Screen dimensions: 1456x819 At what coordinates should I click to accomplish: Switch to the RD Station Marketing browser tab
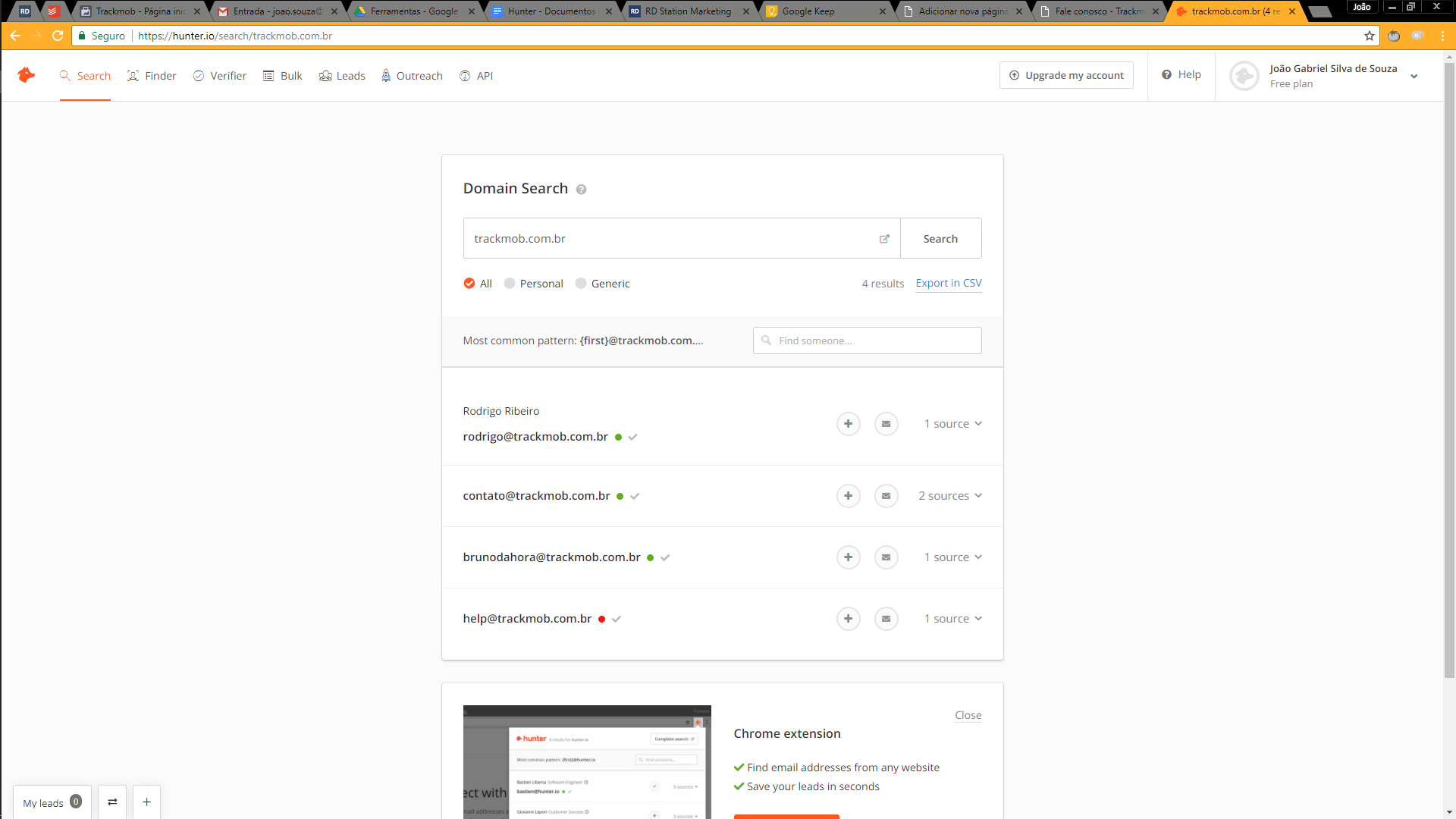tap(688, 11)
